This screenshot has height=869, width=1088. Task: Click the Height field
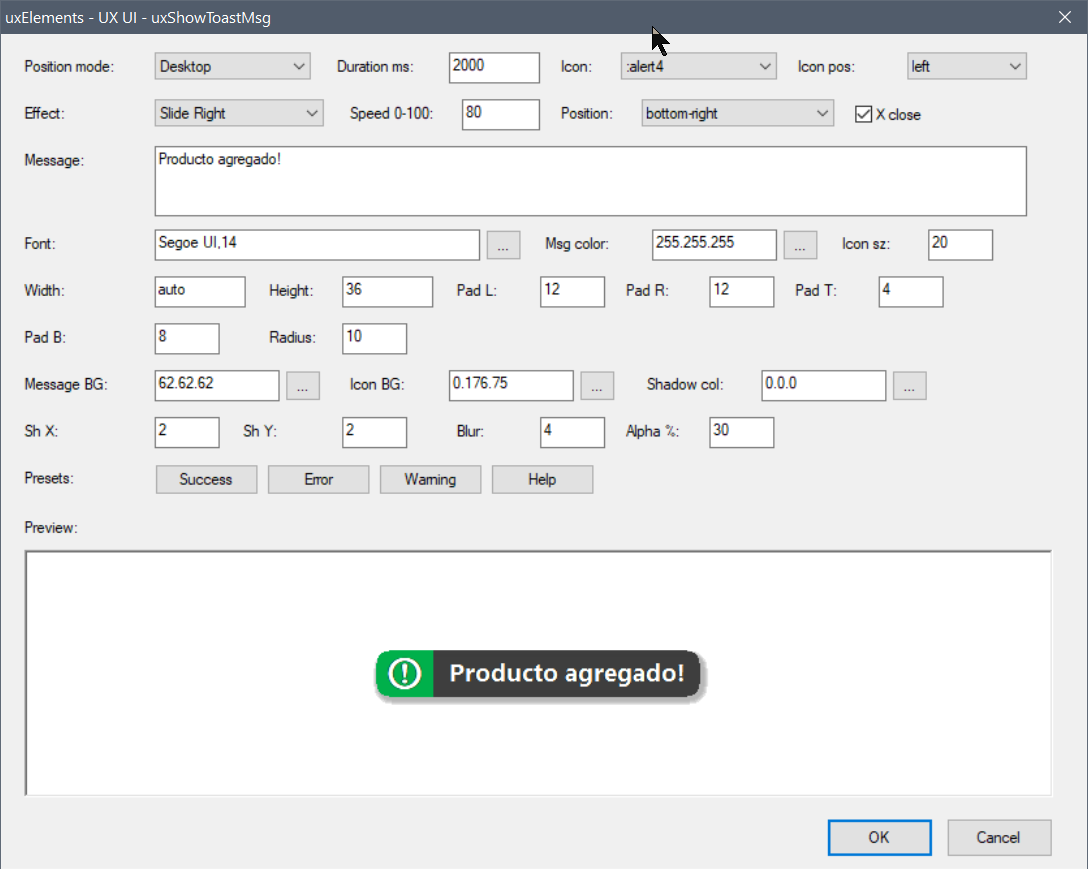(387, 292)
